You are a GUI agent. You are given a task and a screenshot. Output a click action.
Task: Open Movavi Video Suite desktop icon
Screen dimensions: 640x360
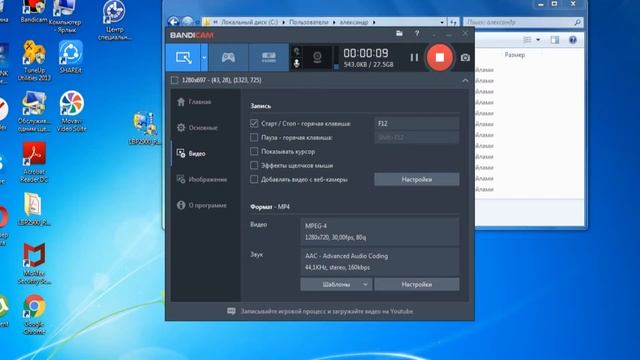pyautogui.click(x=71, y=111)
